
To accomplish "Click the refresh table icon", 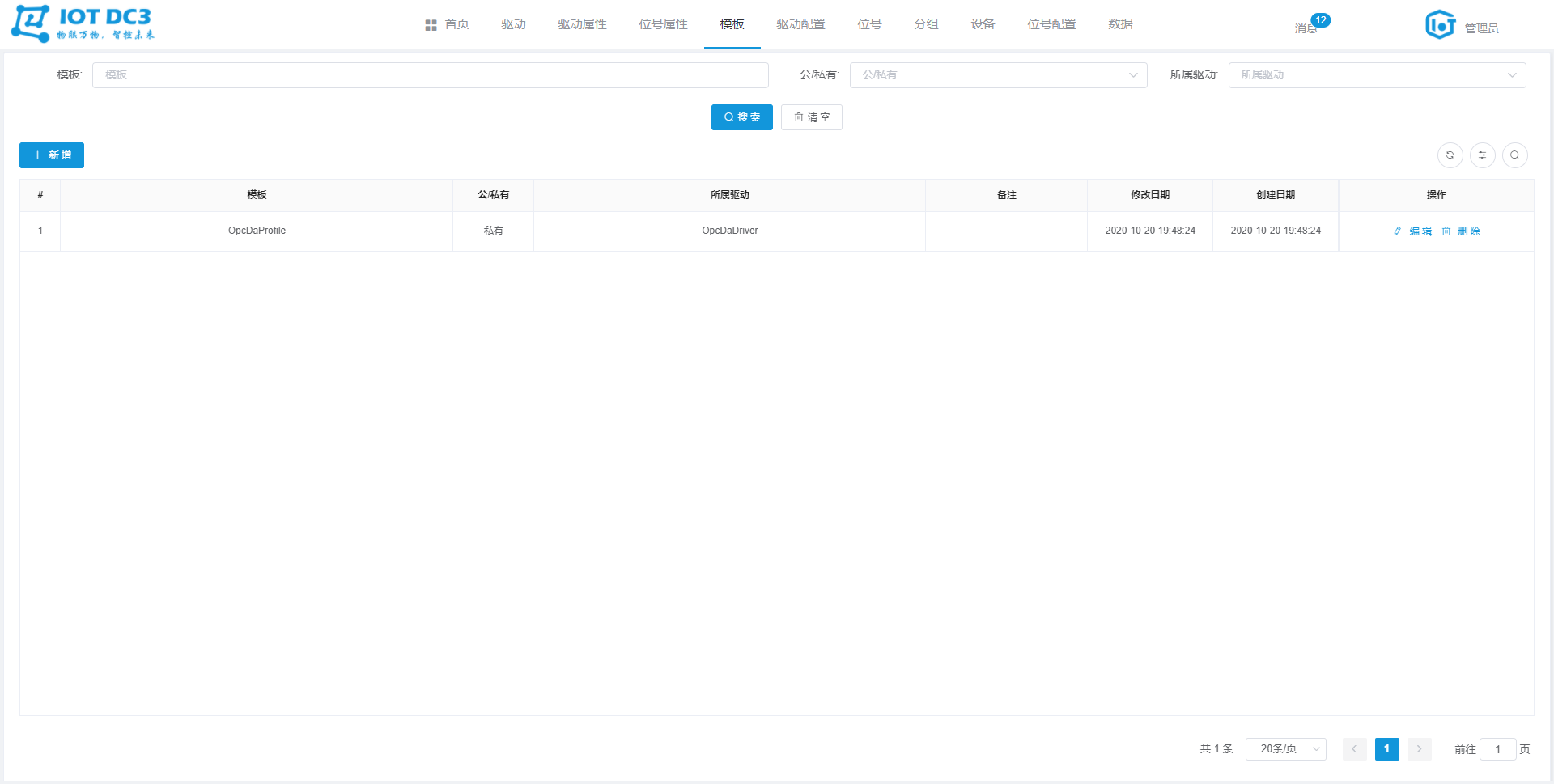I will 1450,155.
